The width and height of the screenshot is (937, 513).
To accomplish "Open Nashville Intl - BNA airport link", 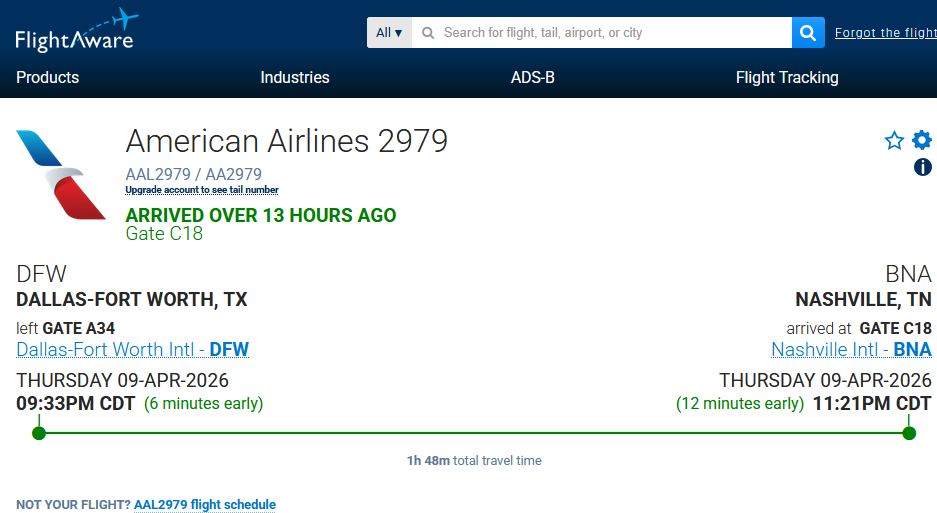I will [851, 350].
